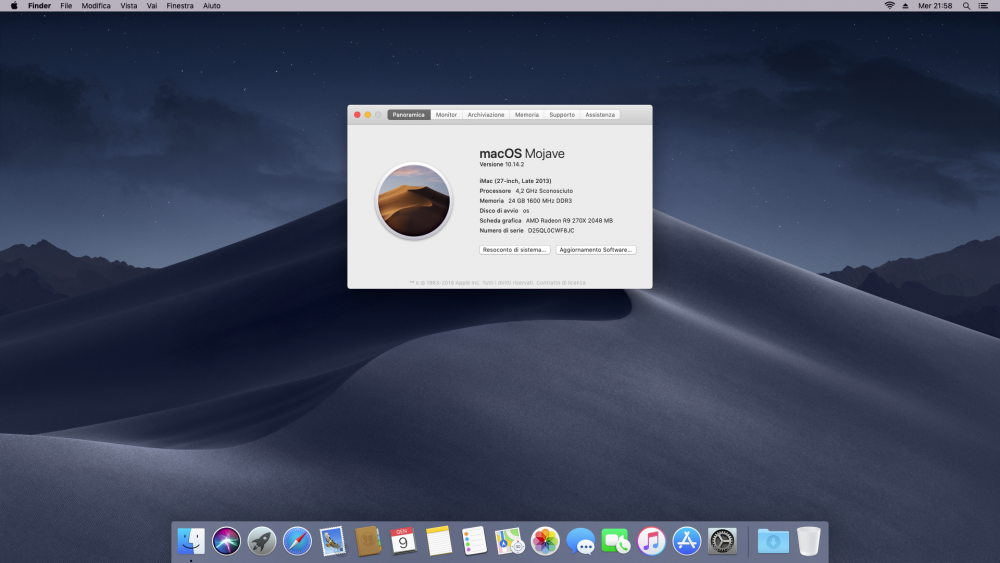Select the Panoramica tab
Screen dimensions: 1000x563
409,115
